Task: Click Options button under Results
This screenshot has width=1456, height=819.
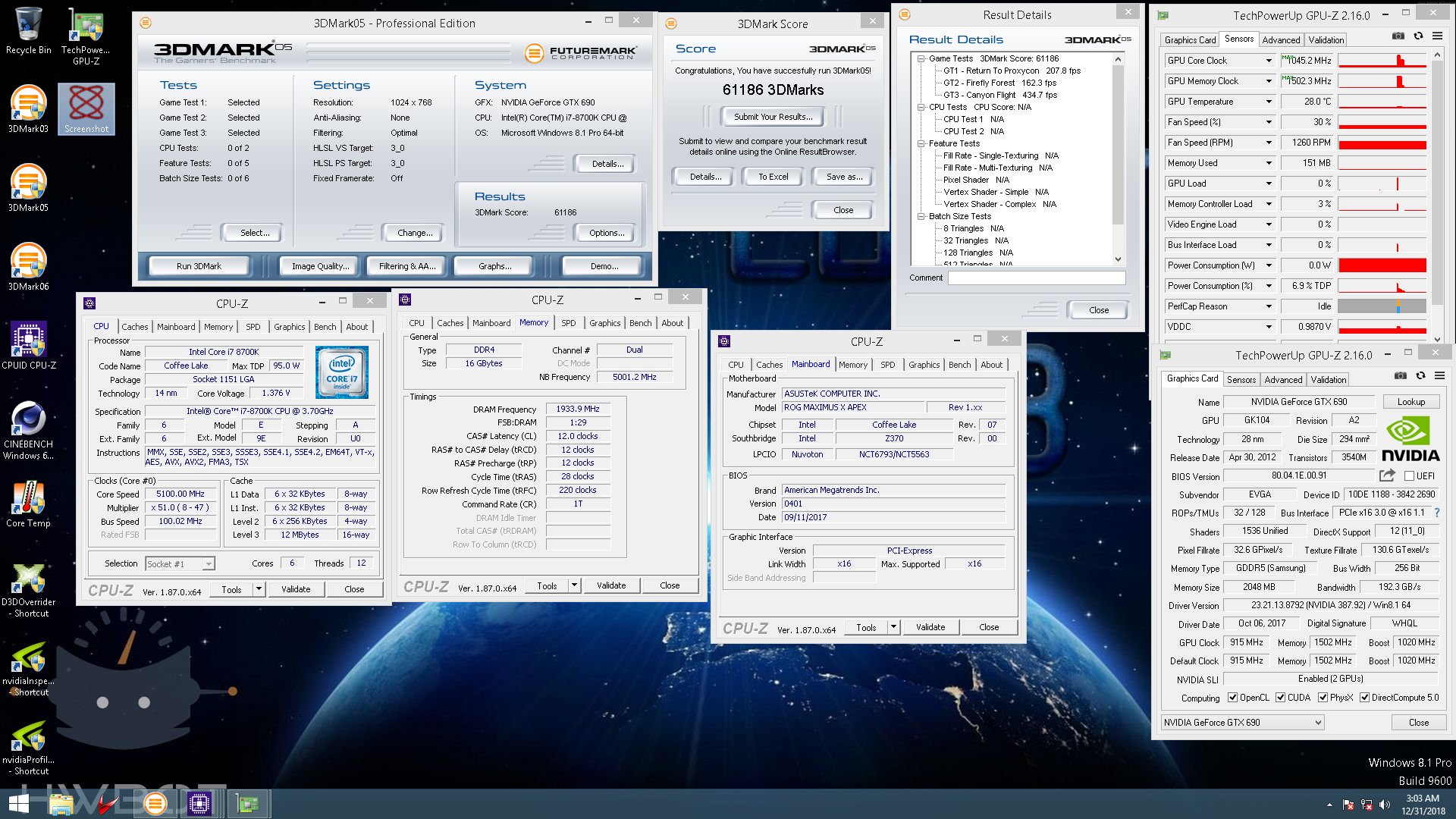Action: pos(607,233)
